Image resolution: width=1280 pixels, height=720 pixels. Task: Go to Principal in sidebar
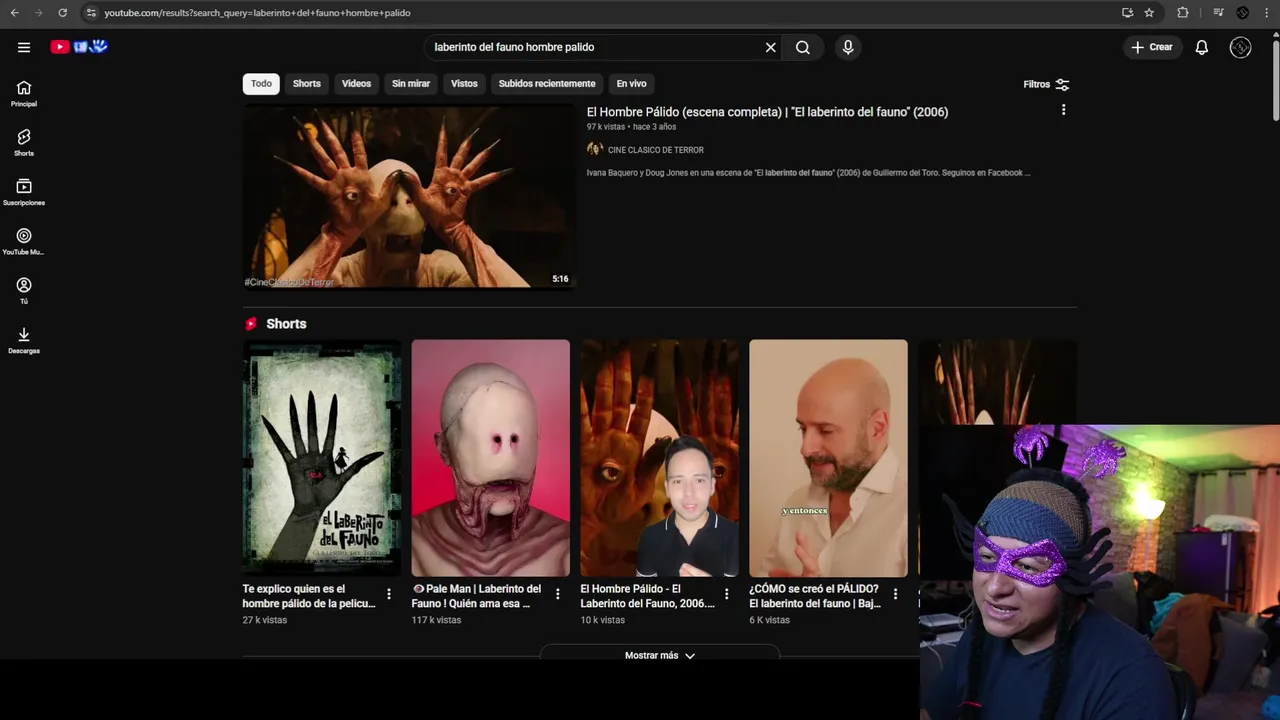click(x=24, y=94)
